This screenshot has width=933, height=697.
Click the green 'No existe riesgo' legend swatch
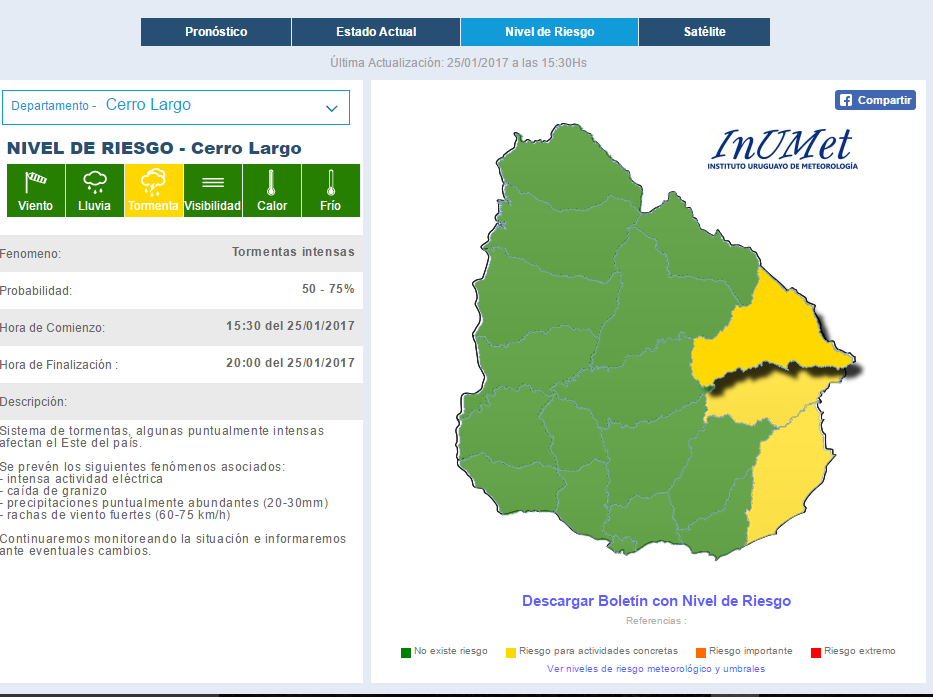click(407, 650)
